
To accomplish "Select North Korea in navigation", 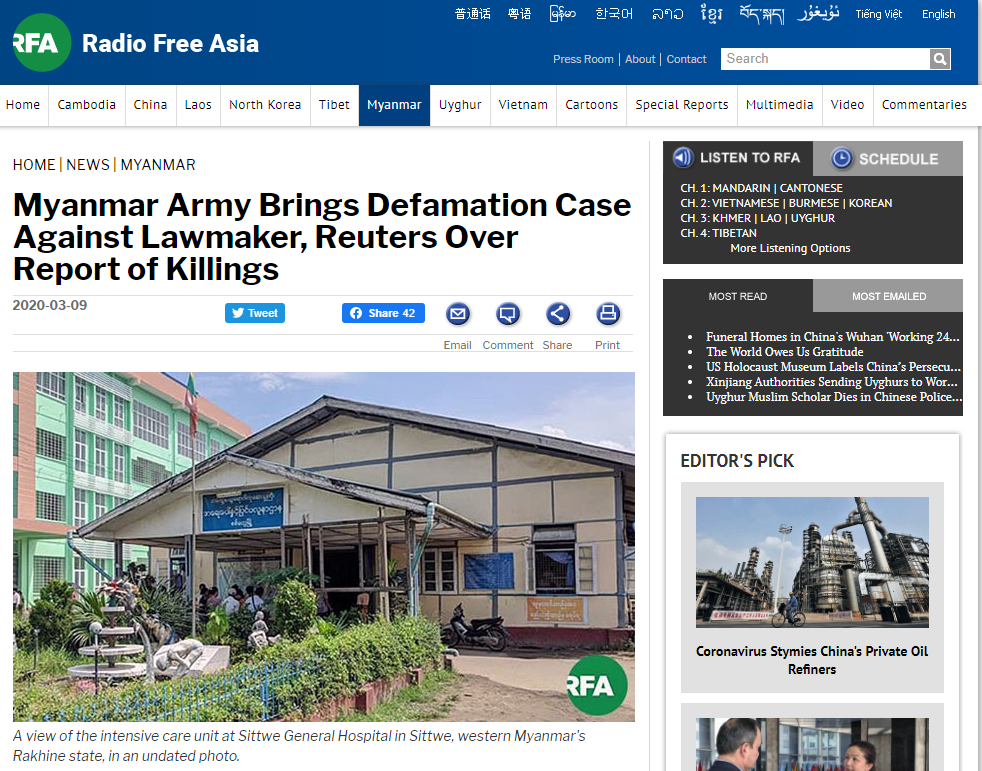I will (265, 105).
